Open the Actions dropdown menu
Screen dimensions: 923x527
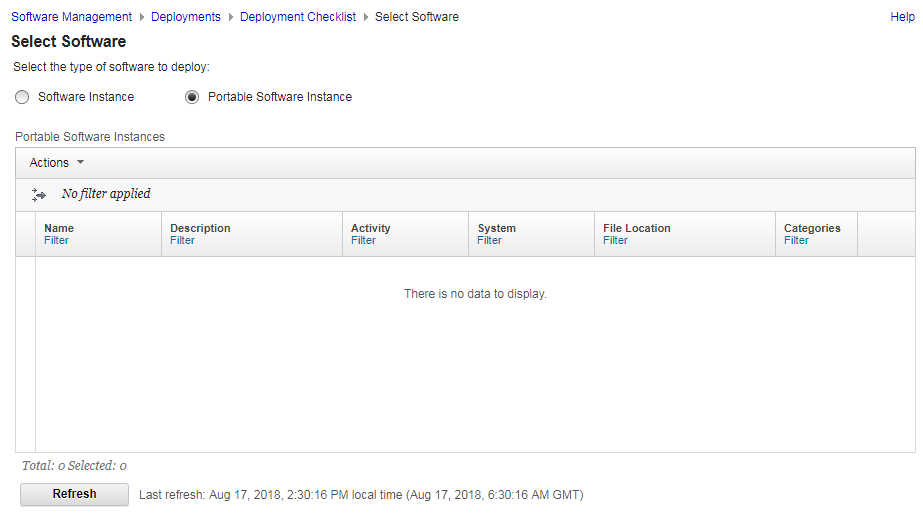[x=57, y=163]
